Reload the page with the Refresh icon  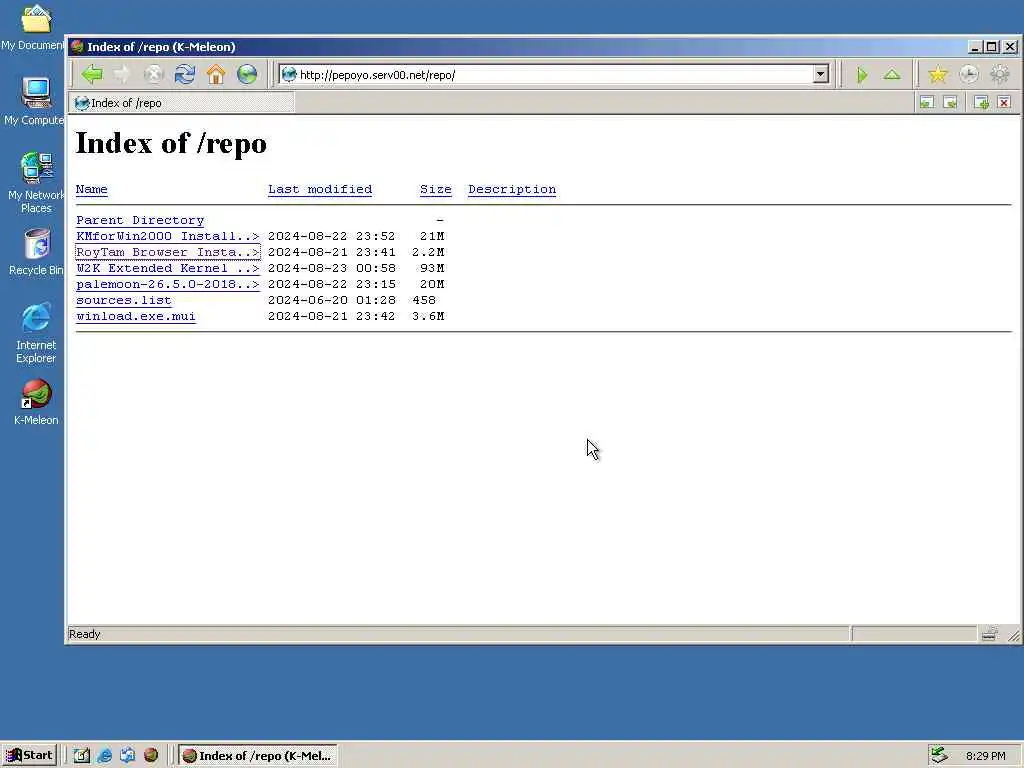point(185,74)
